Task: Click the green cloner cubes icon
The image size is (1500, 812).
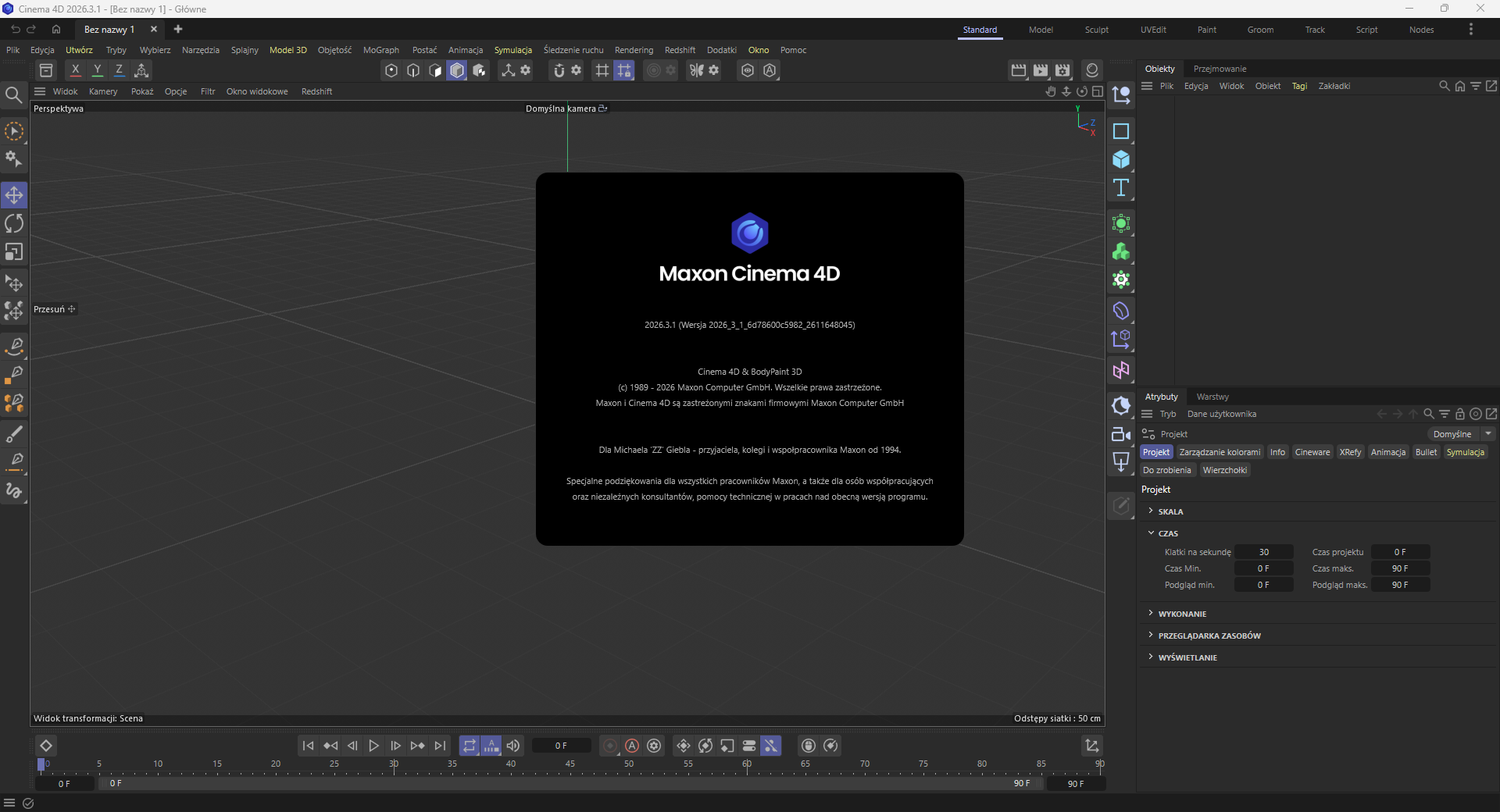Action: click(x=1121, y=251)
